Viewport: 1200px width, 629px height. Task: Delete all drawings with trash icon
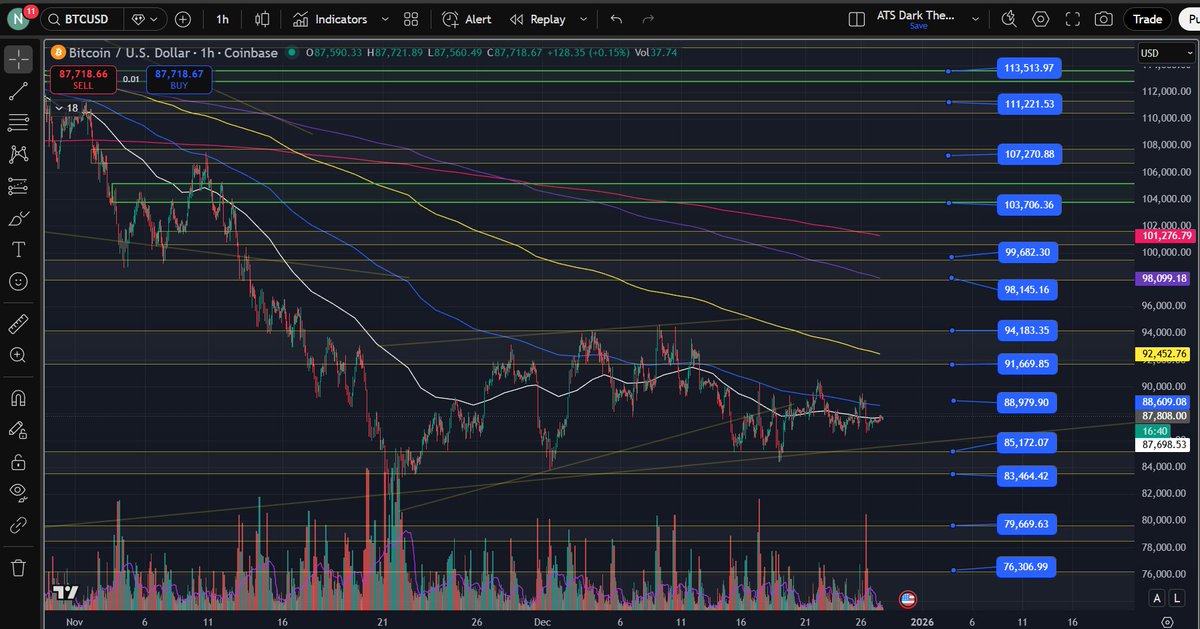click(18, 567)
